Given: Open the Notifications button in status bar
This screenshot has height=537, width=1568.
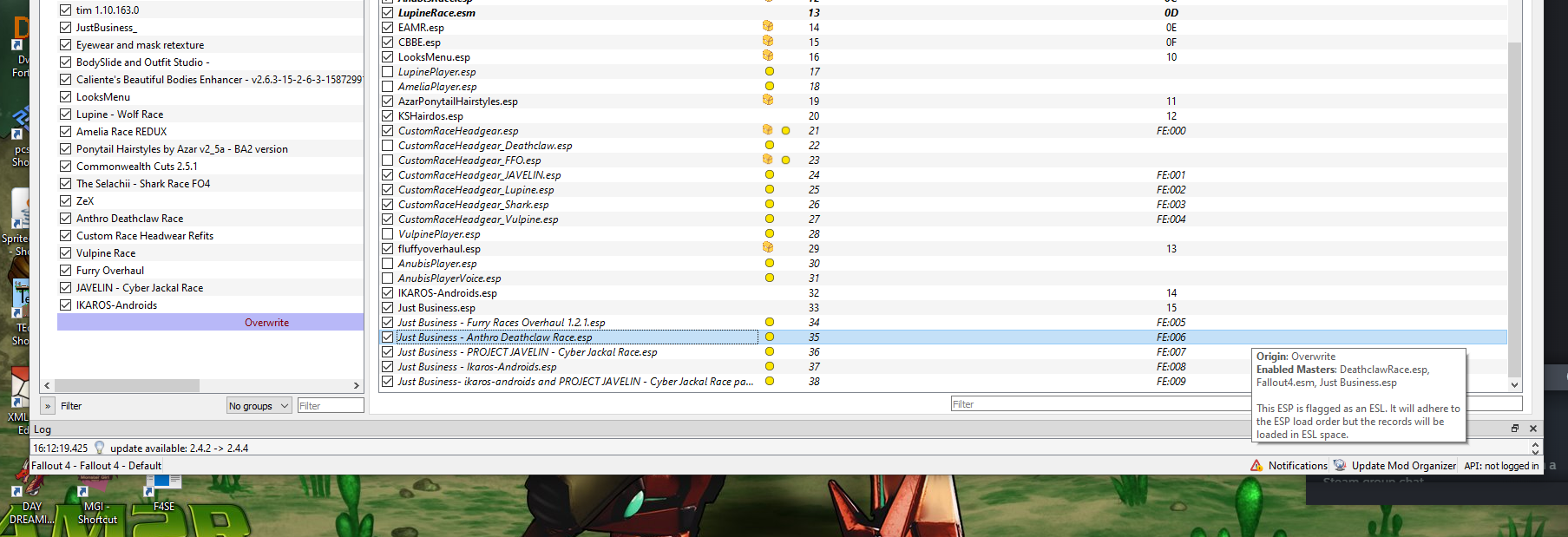Looking at the screenshot, I should [1289, 466].
